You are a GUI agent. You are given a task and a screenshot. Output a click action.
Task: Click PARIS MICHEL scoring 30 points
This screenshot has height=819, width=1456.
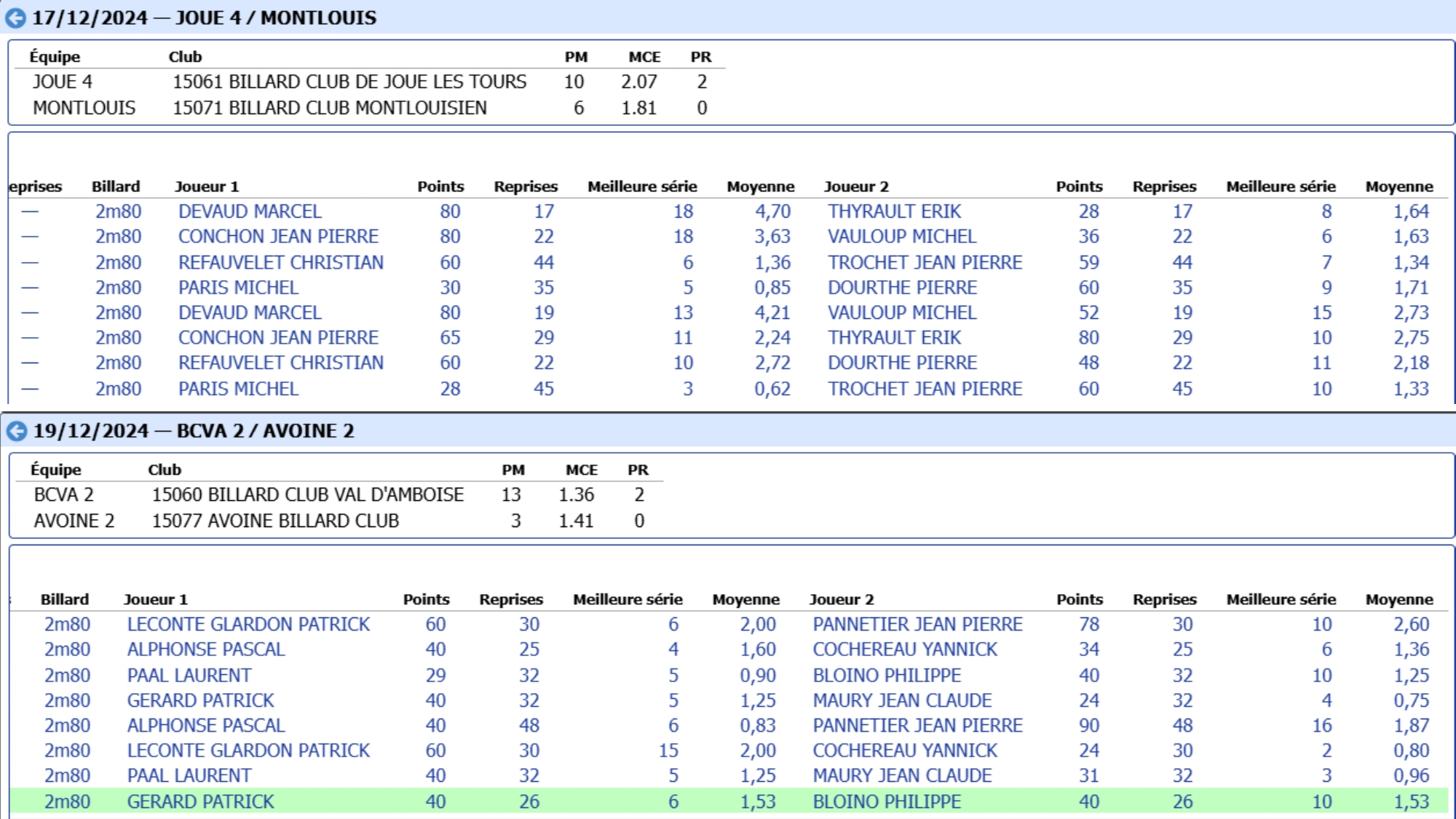[x=239, y=288]
